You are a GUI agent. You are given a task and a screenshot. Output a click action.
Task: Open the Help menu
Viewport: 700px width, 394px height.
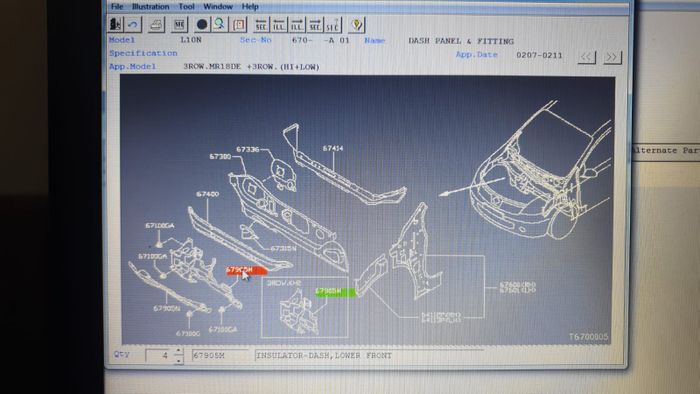pos(250,7)
